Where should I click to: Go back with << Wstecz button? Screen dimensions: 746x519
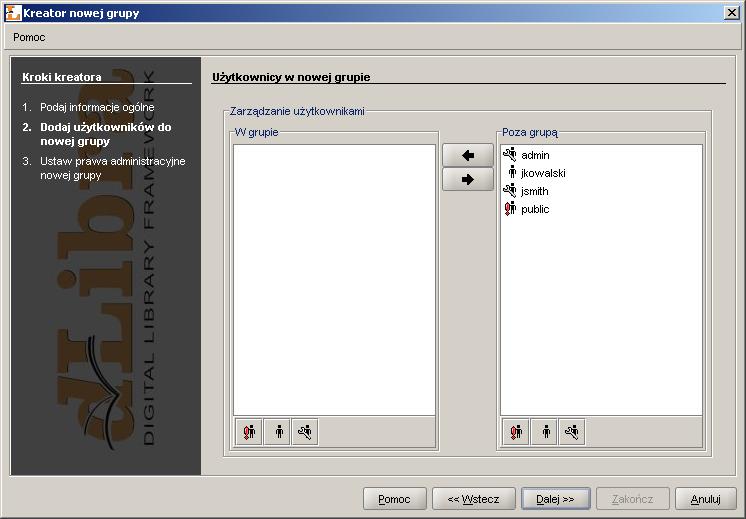(473, 499)
